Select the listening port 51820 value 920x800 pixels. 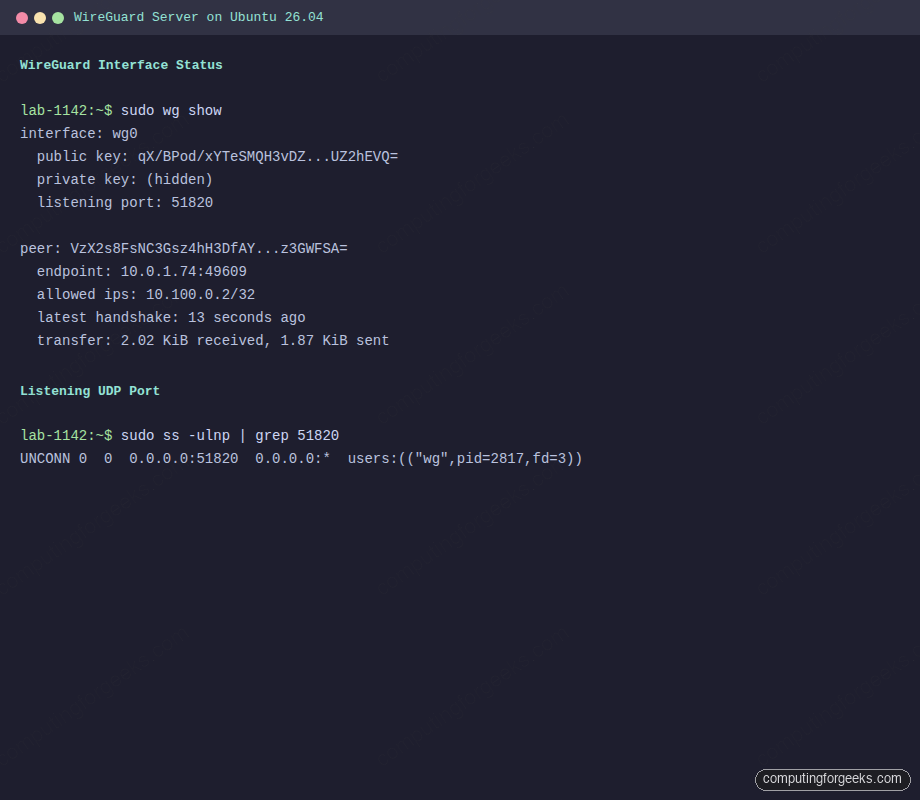tap(192, 202)
